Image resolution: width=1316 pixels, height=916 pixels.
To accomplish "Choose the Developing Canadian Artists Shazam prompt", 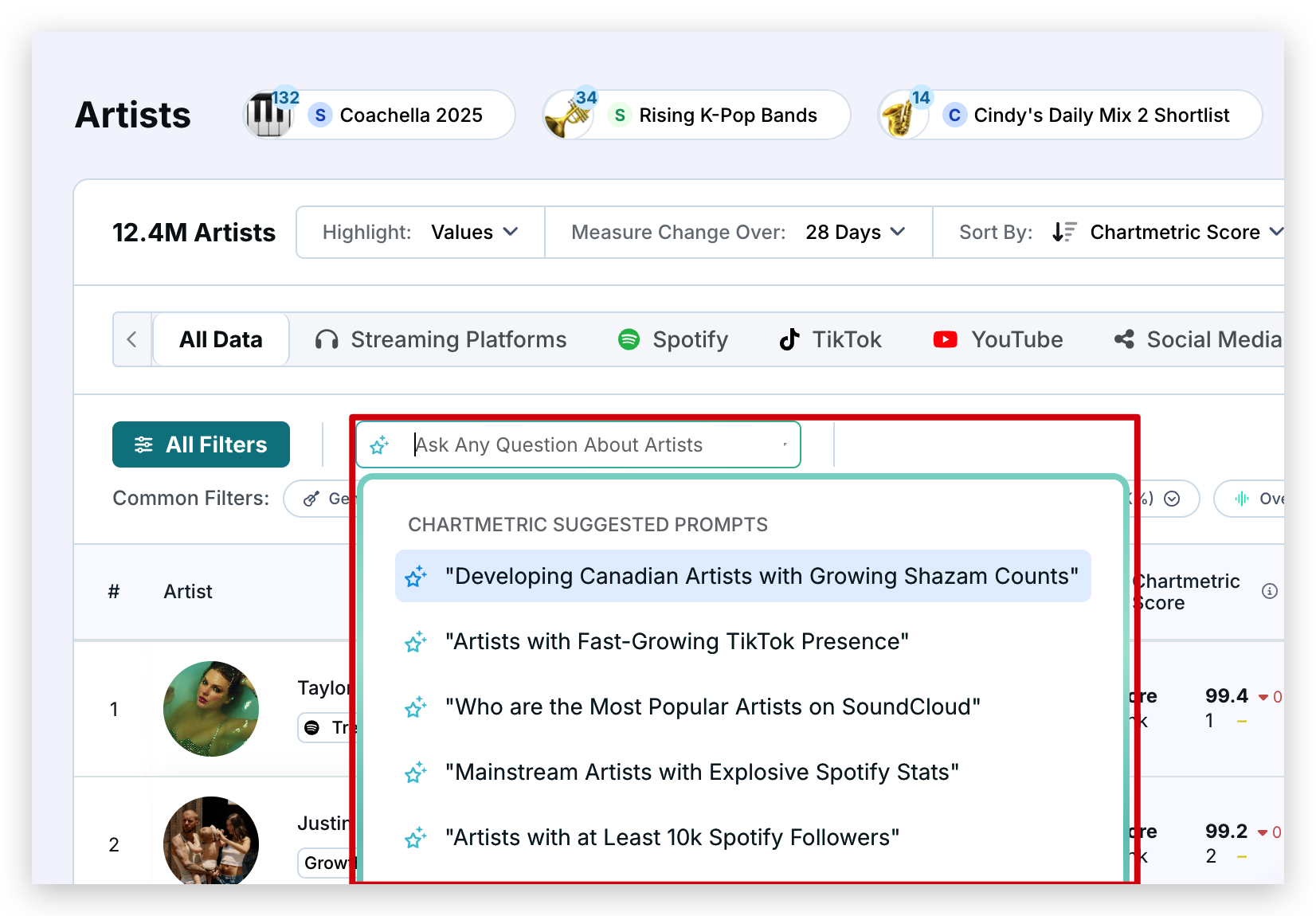I will coord(742,576).
